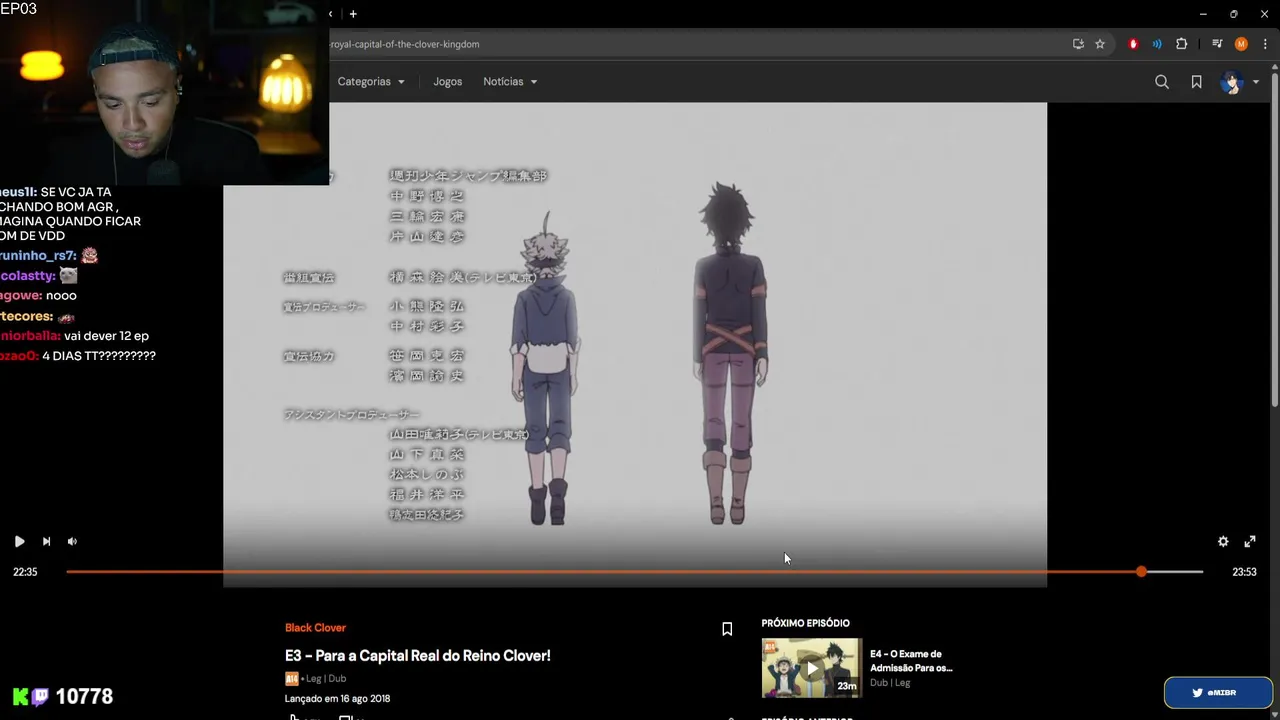Open the Chrome media controls icon
1280x720 pixels.
point(1217,44)
